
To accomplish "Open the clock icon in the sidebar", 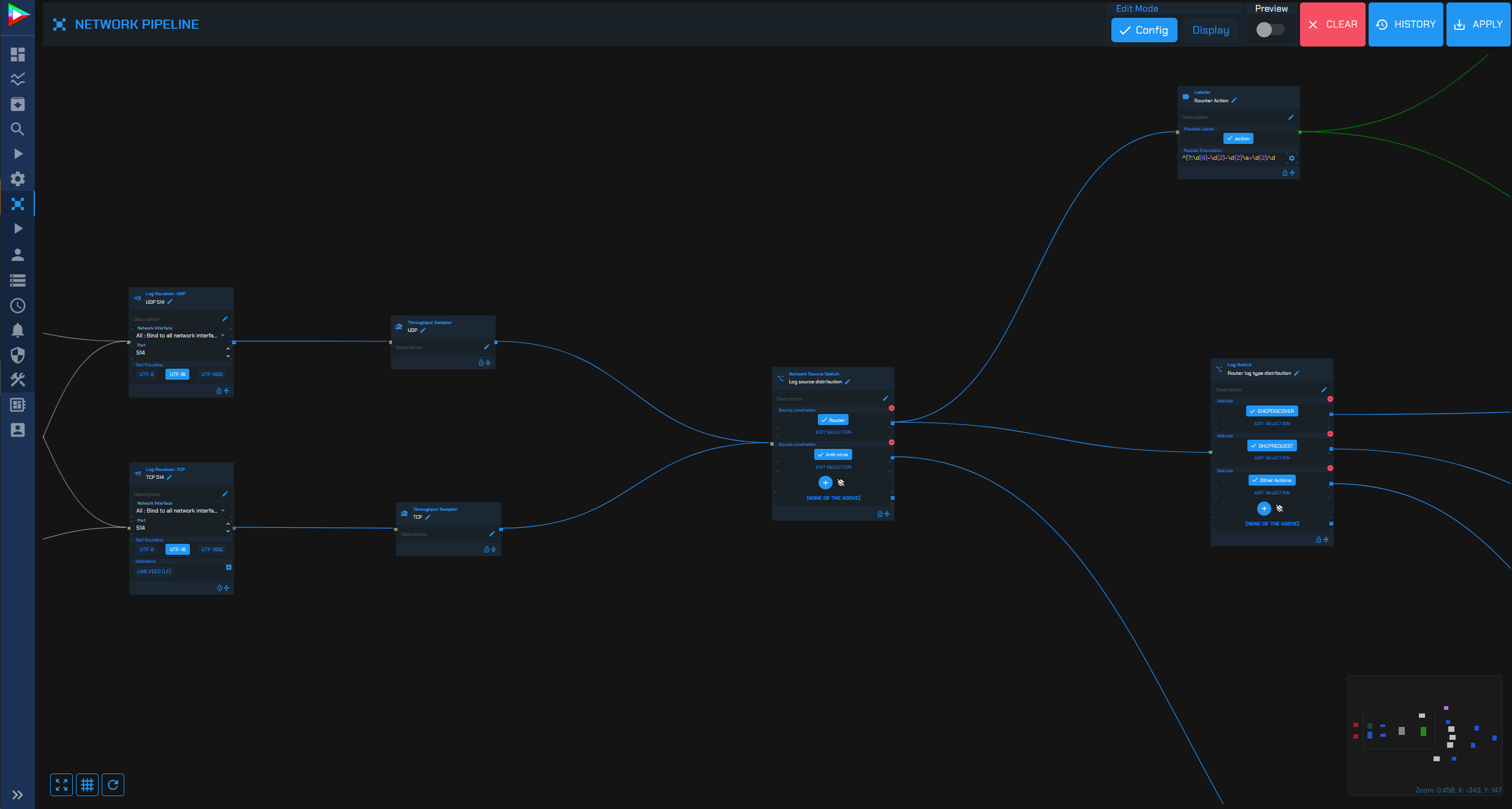I will click(18, 305).
